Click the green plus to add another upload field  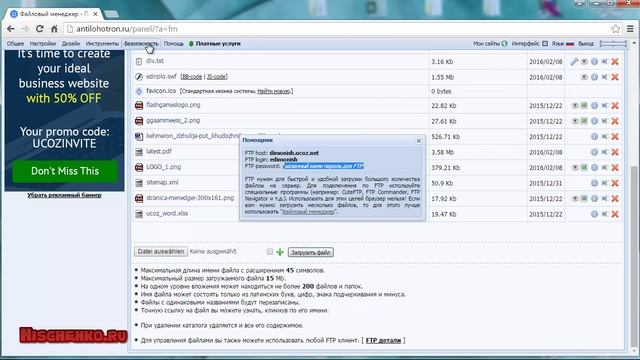(x=280, y=252)
